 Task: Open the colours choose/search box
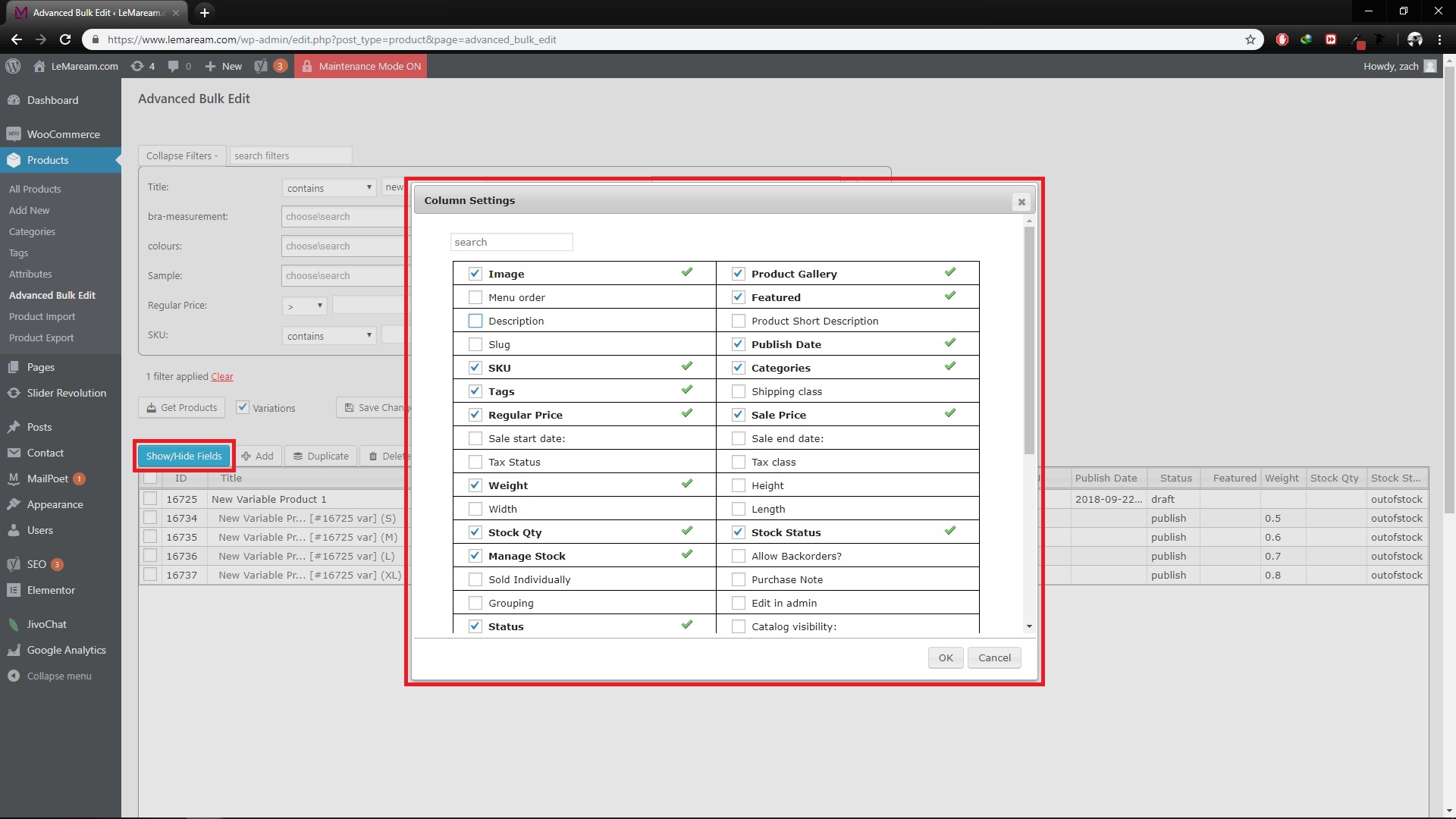pos(344,246)
